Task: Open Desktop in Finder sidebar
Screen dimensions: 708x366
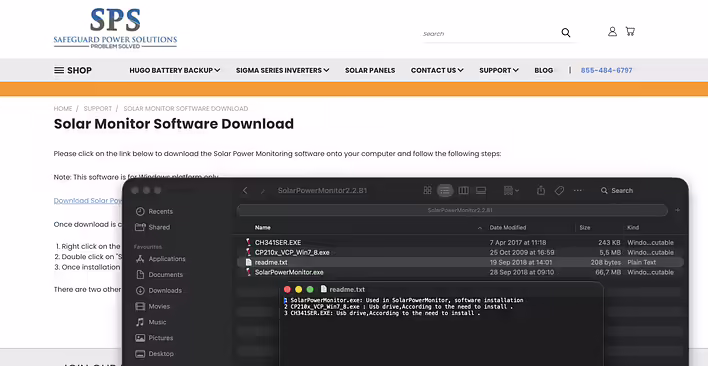Action: click(154, 353)
